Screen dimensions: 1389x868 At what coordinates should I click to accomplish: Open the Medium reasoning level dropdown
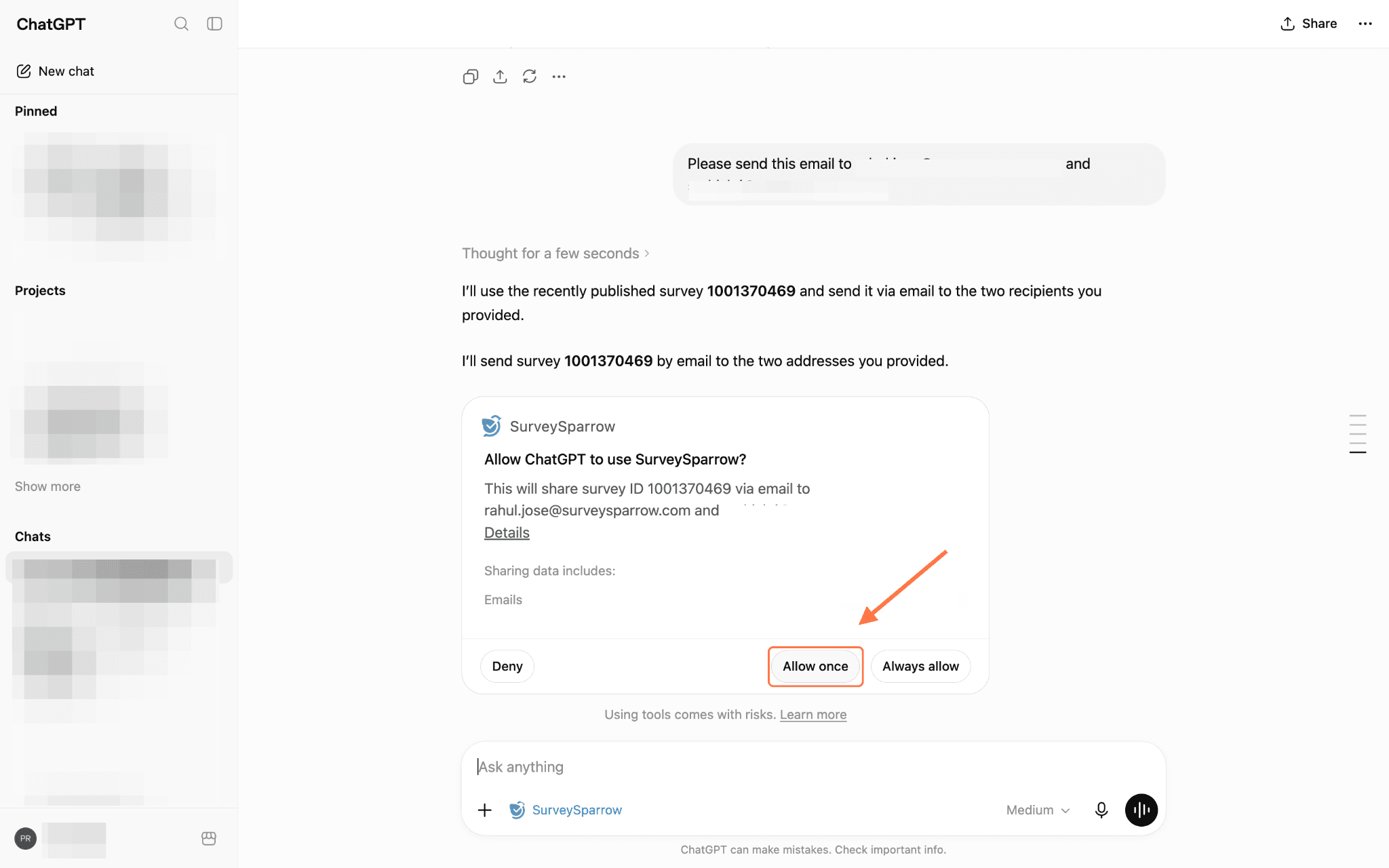1038,810
